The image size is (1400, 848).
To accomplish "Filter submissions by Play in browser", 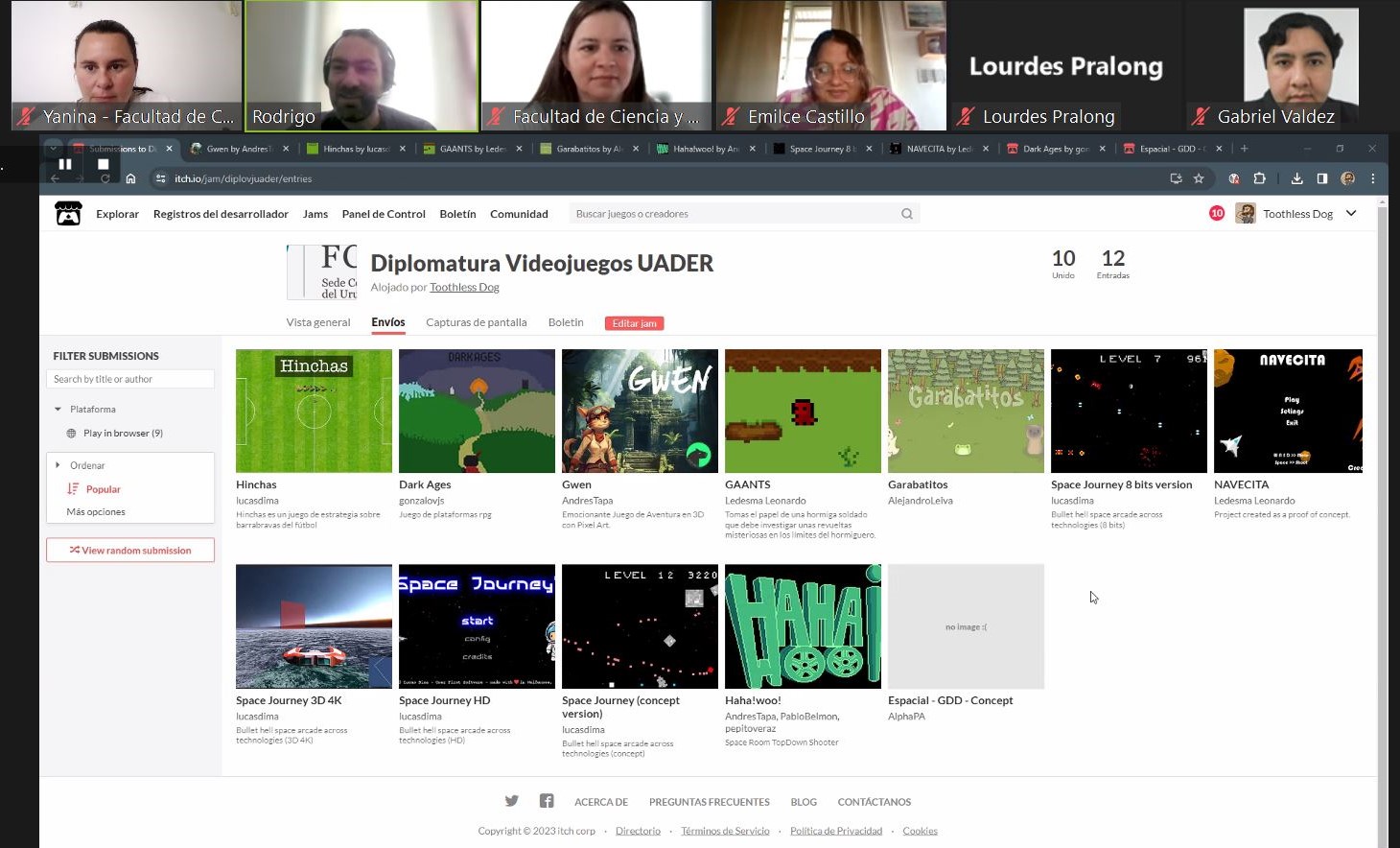I will [x=122, y=434].
